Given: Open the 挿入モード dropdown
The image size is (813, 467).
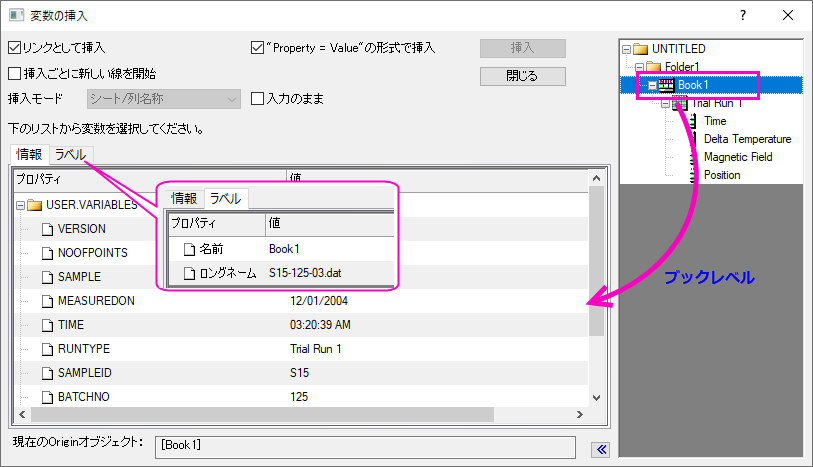Looking at the screenshot, I should 164,99.
